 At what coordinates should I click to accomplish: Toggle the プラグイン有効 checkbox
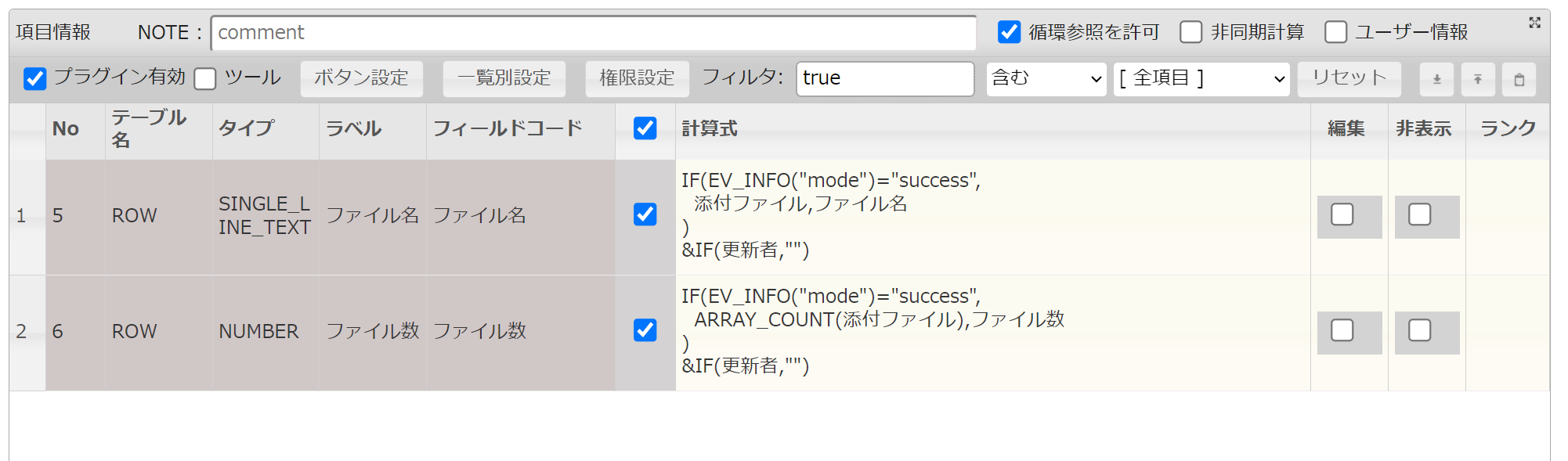click(x=34, y=78)
